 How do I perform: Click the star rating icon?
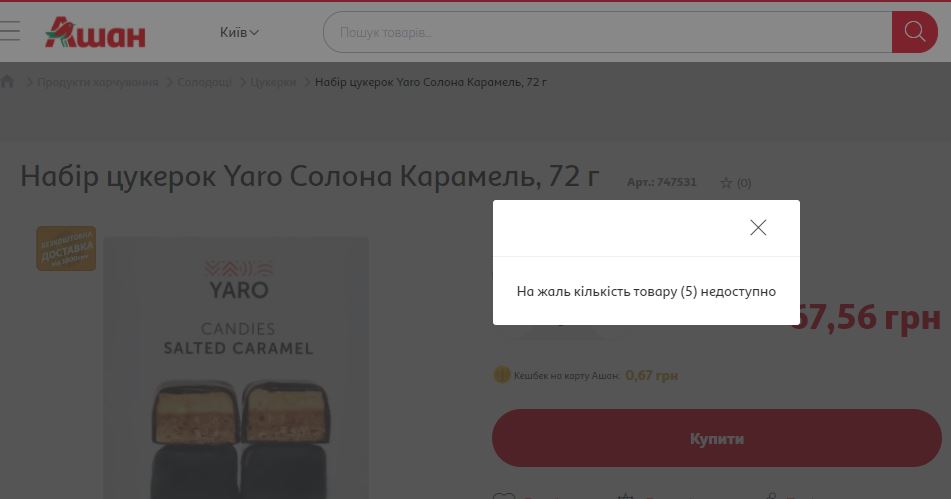coord(726,183)
